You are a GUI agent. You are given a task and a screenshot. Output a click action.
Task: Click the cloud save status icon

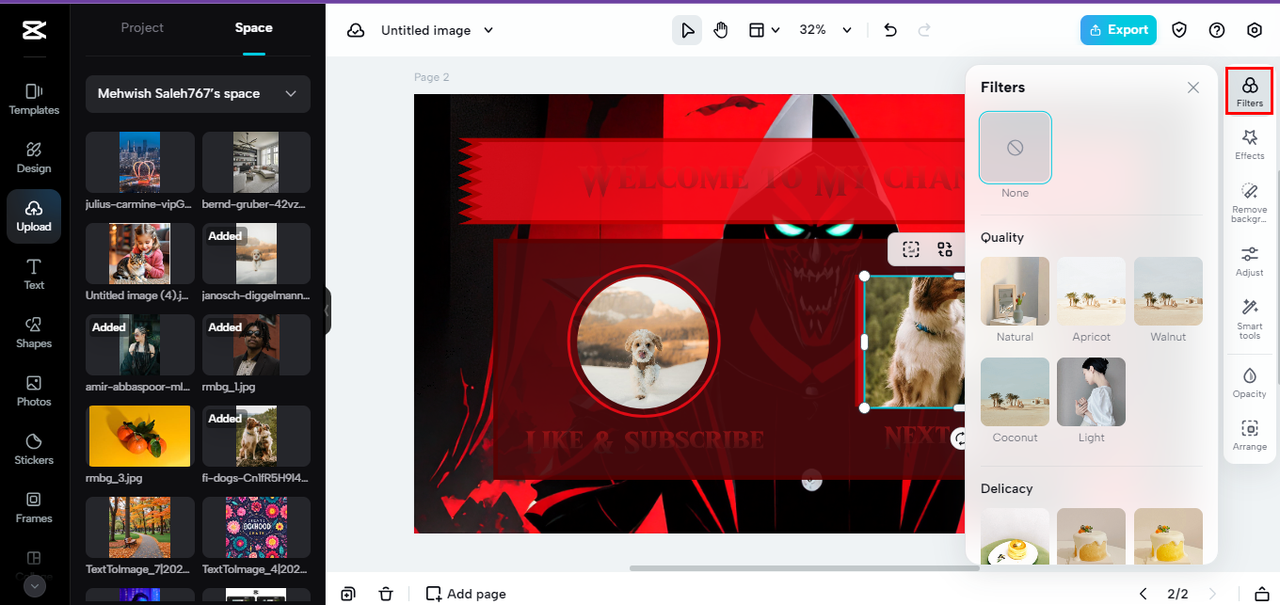tap(355, 30)
